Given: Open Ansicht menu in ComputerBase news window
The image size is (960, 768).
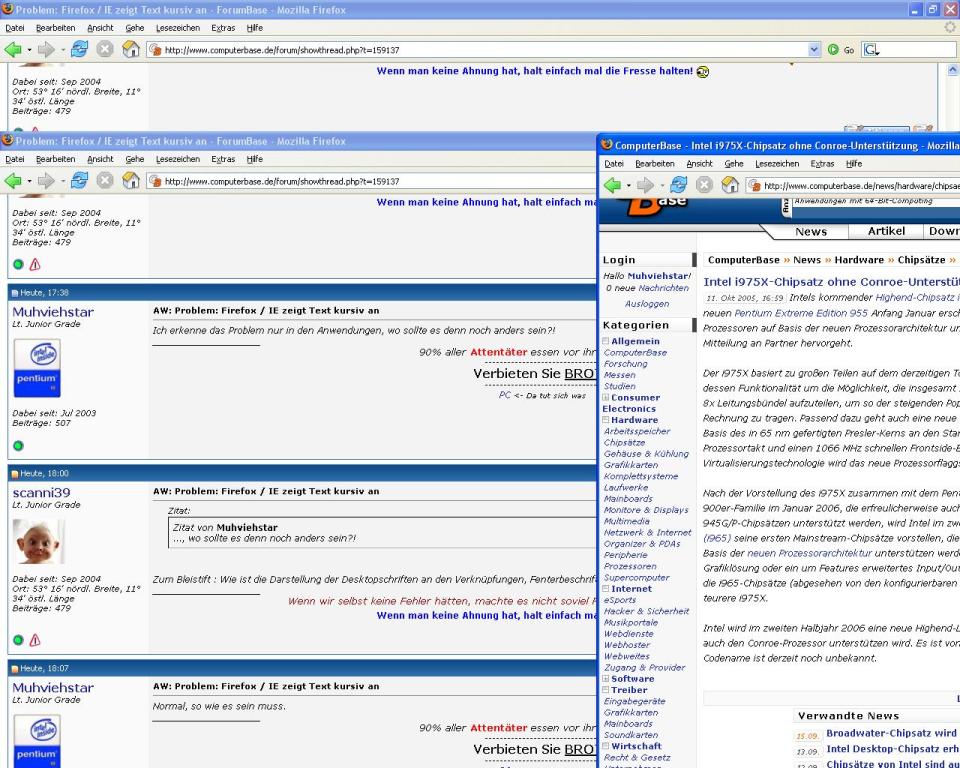Looking at the screenshot, I should pos(699,164).
